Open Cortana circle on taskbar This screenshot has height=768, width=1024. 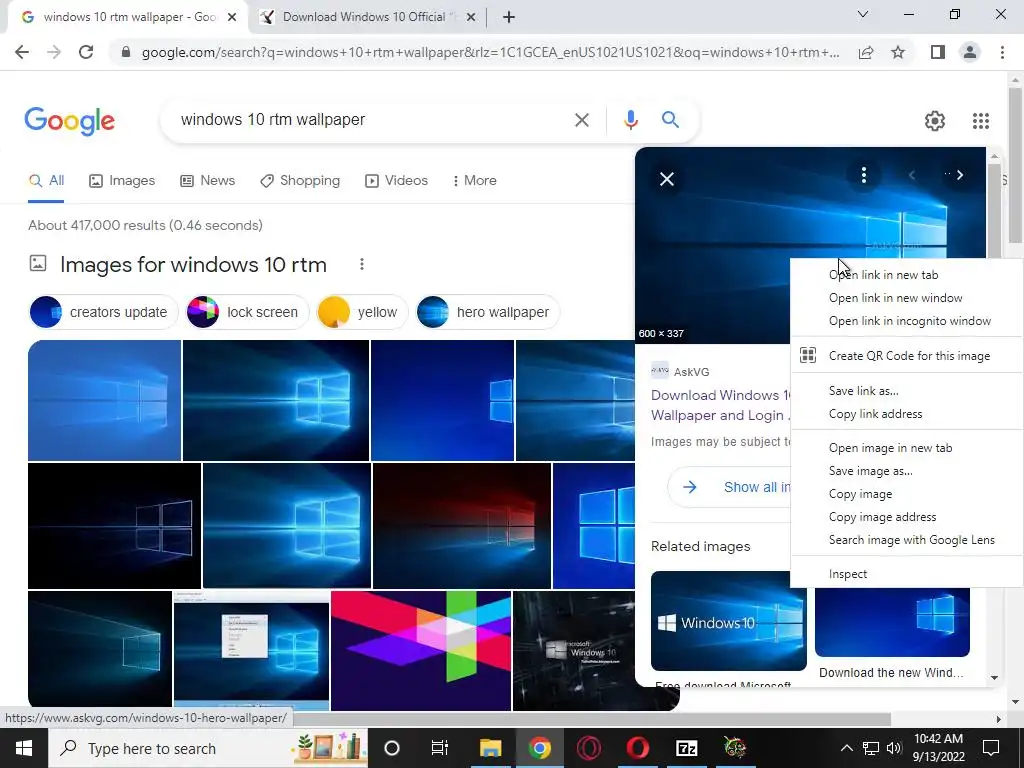[392, 748]
